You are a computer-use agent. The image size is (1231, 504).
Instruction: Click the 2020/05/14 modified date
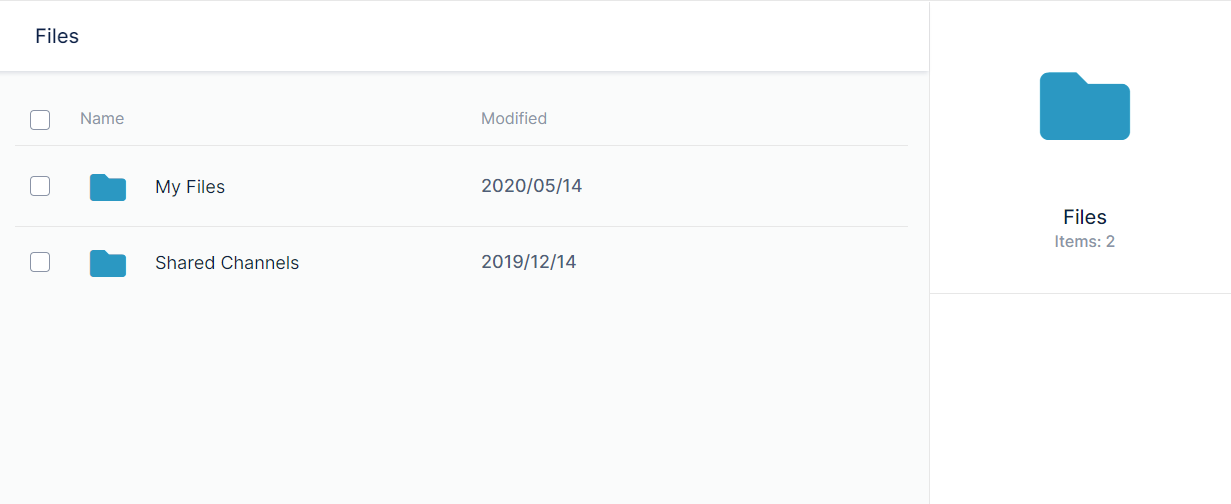click(531, 186)
